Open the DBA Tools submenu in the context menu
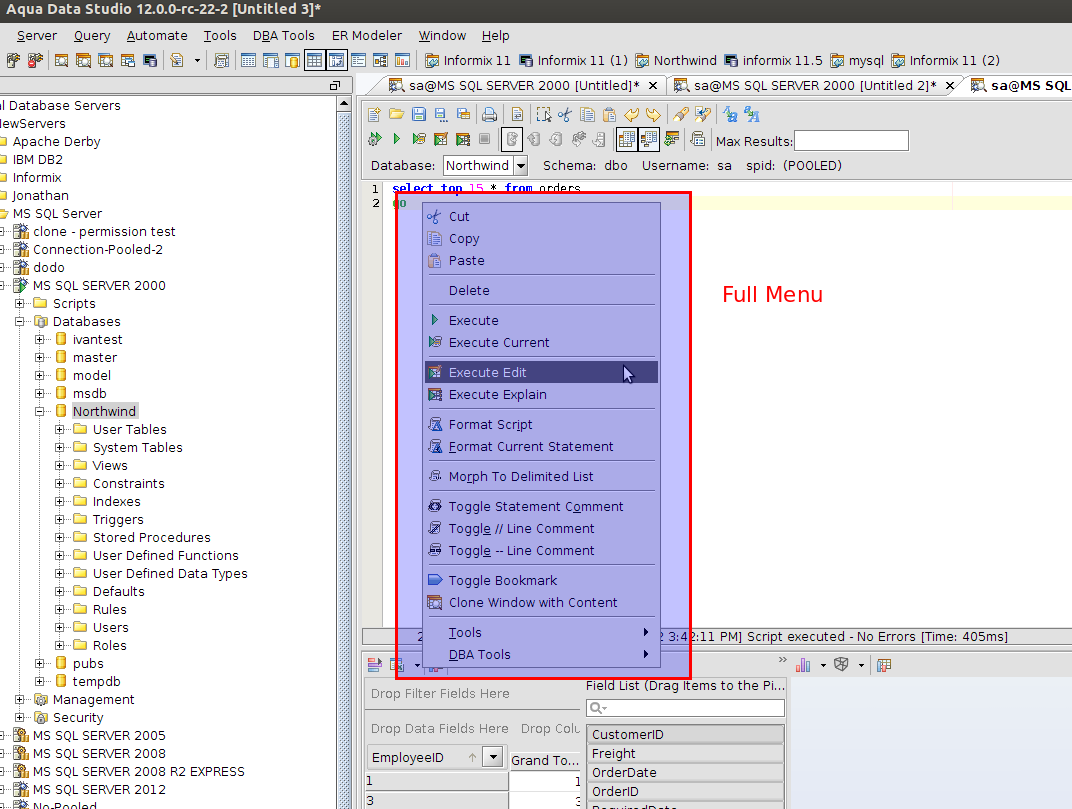Image resolution: width=1072 pixels, height=809 pixels. point(541,654)
